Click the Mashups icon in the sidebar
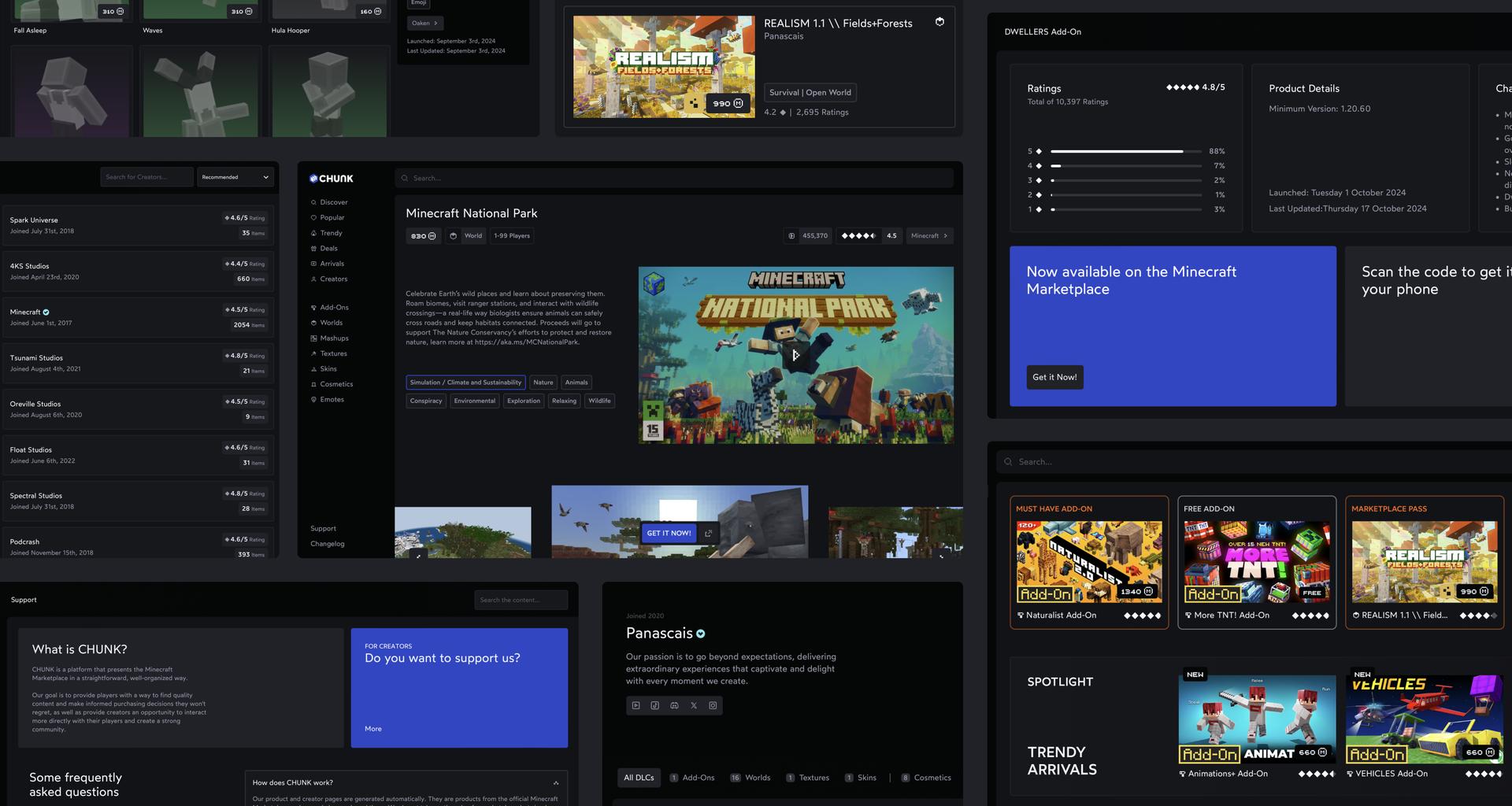This screenshot has width=1512, height=806. click(313, 338)
